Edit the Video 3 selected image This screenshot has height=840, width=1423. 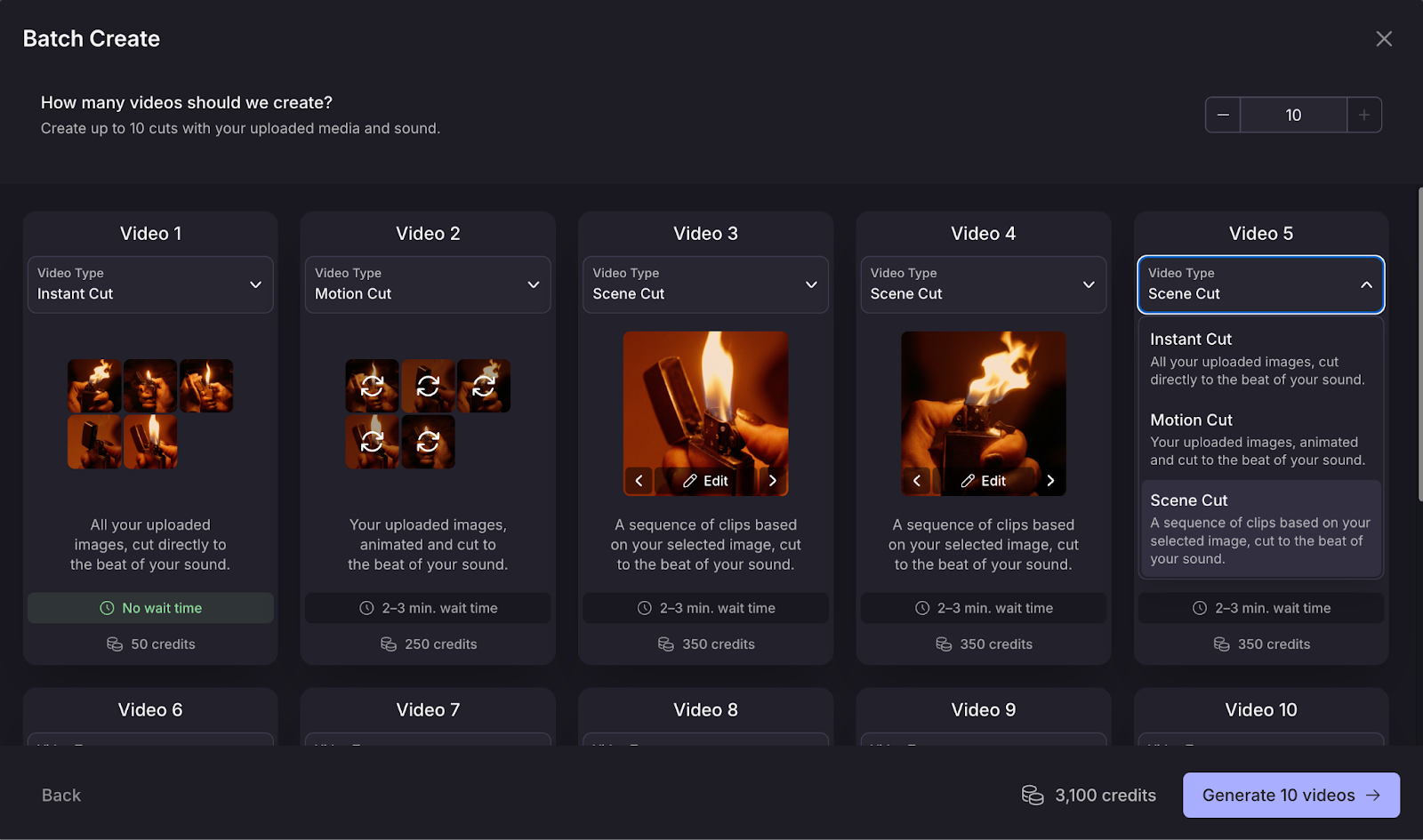(705, 481)
